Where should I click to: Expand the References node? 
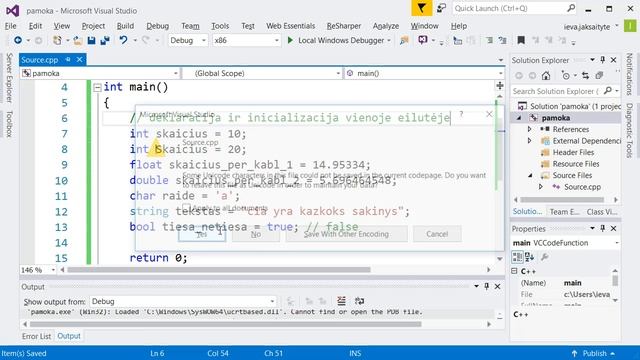click(529, 129)
